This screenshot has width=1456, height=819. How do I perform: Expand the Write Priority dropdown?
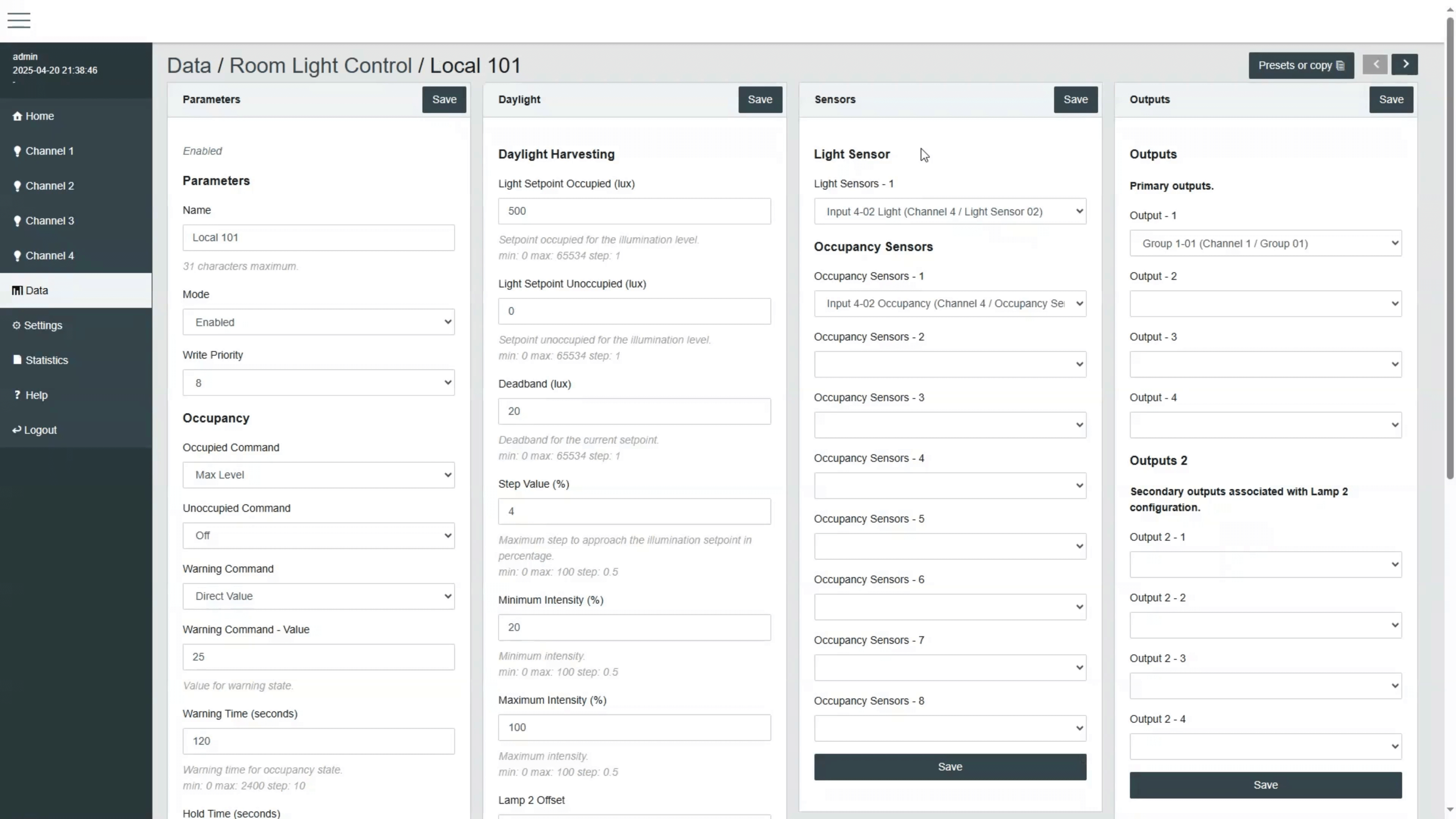pos(318,383)
